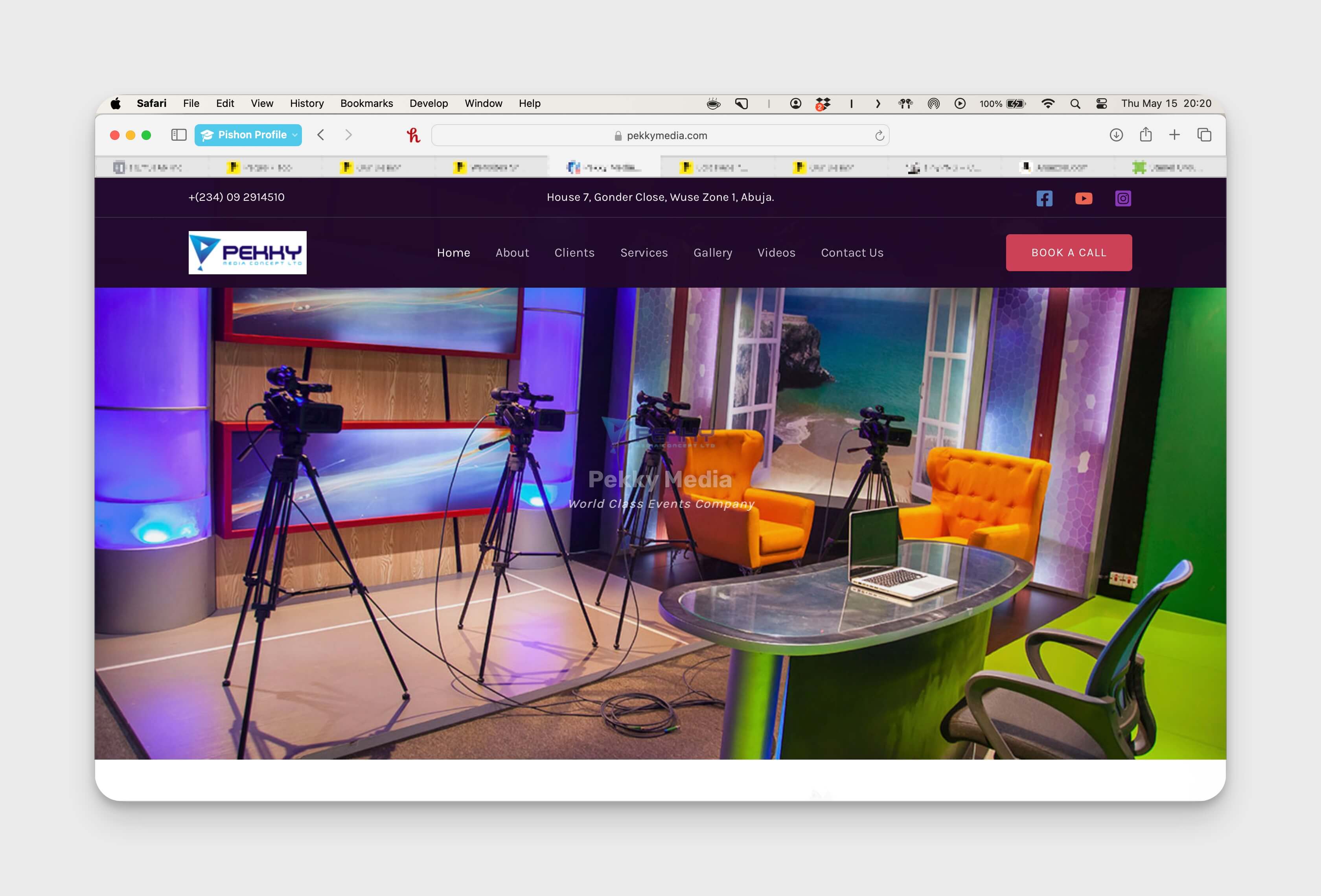Open the Instagram social icon
This screenshot has height=896, width=1321.
coord(1122,198)
